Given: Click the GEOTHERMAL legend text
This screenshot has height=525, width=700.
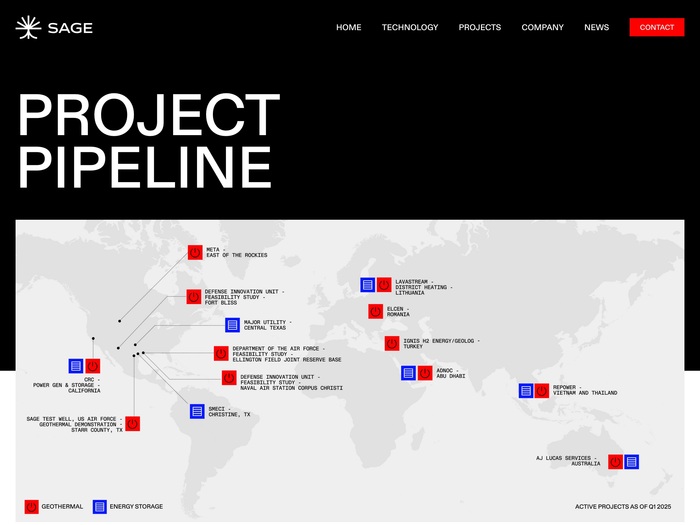Looking at the screenshot, I should pos(62,507).
